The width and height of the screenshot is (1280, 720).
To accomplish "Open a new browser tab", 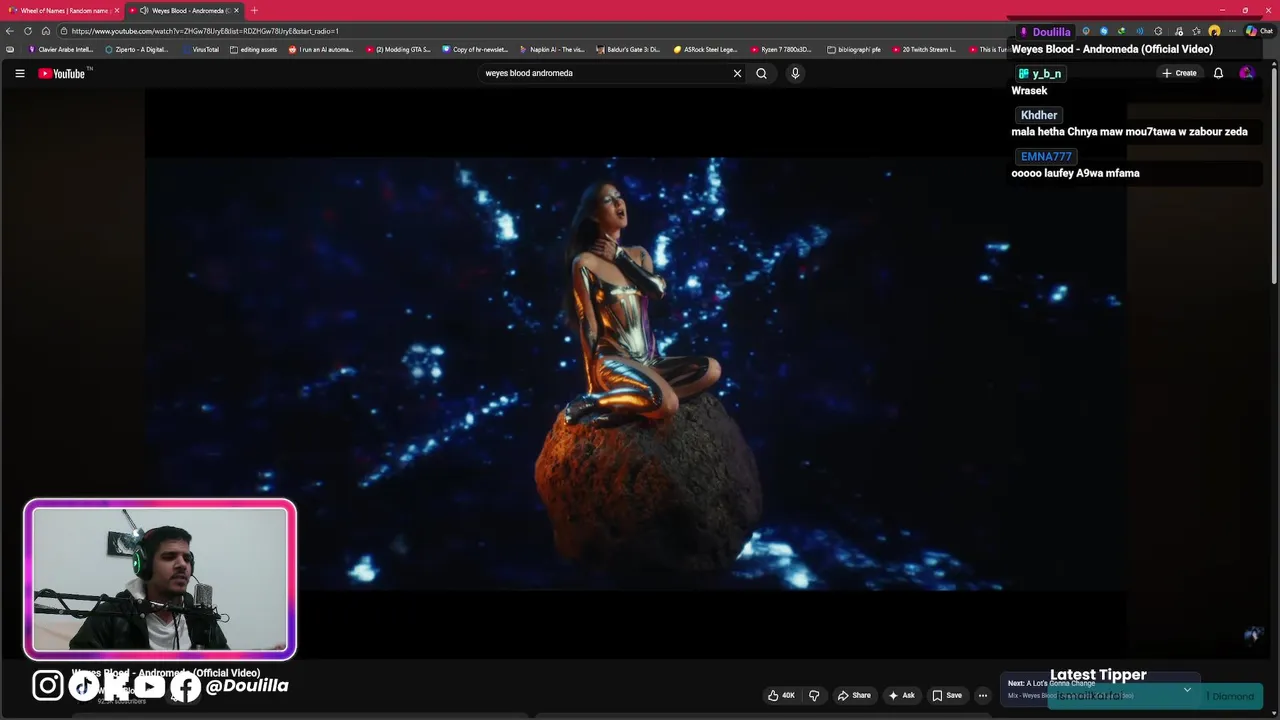I will click(254, 10).
